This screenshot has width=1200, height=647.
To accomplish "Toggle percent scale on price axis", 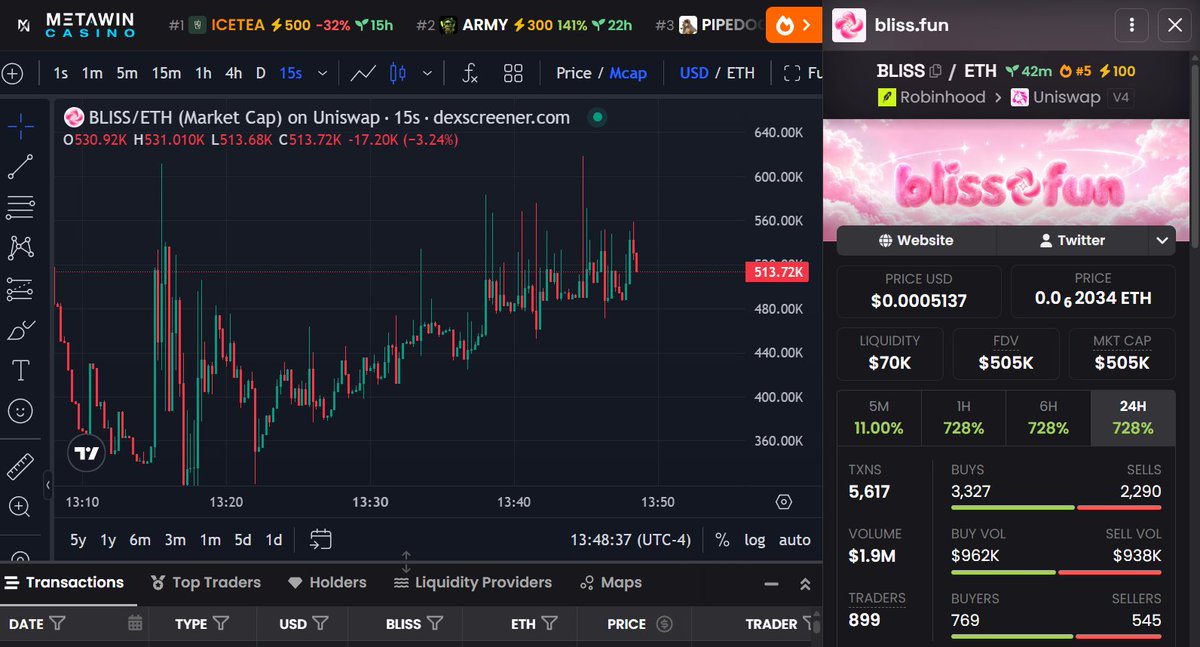I will [x=722, y=540].
